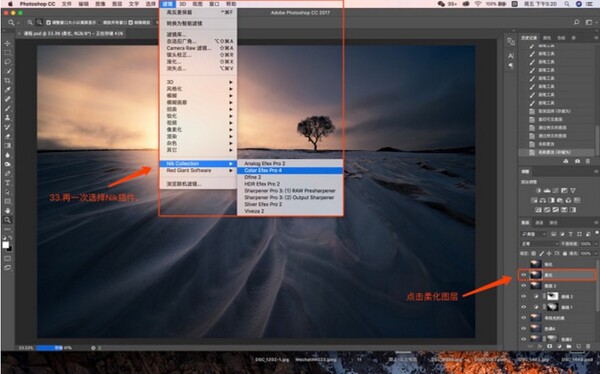Choose Analog Efex Pro 2
The image size is (600, 374).
click(290, 163)
